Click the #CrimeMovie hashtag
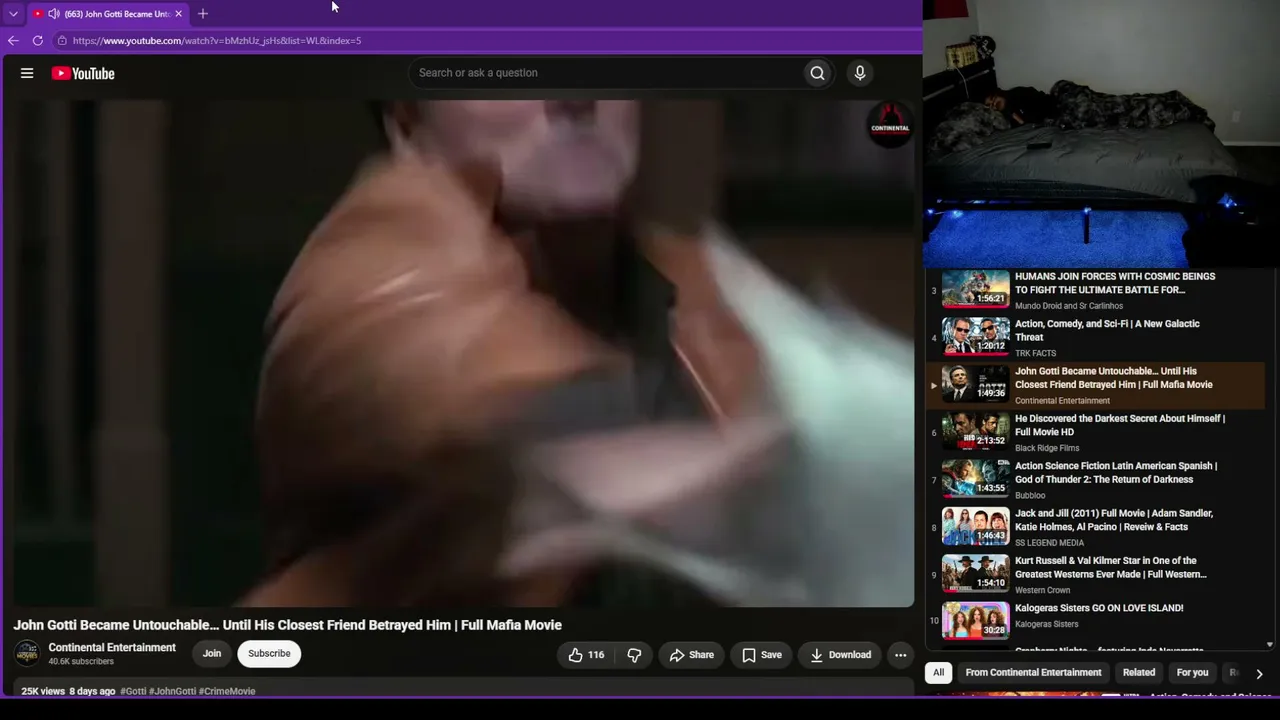The image size is (1280, 720). coord(227,691)
